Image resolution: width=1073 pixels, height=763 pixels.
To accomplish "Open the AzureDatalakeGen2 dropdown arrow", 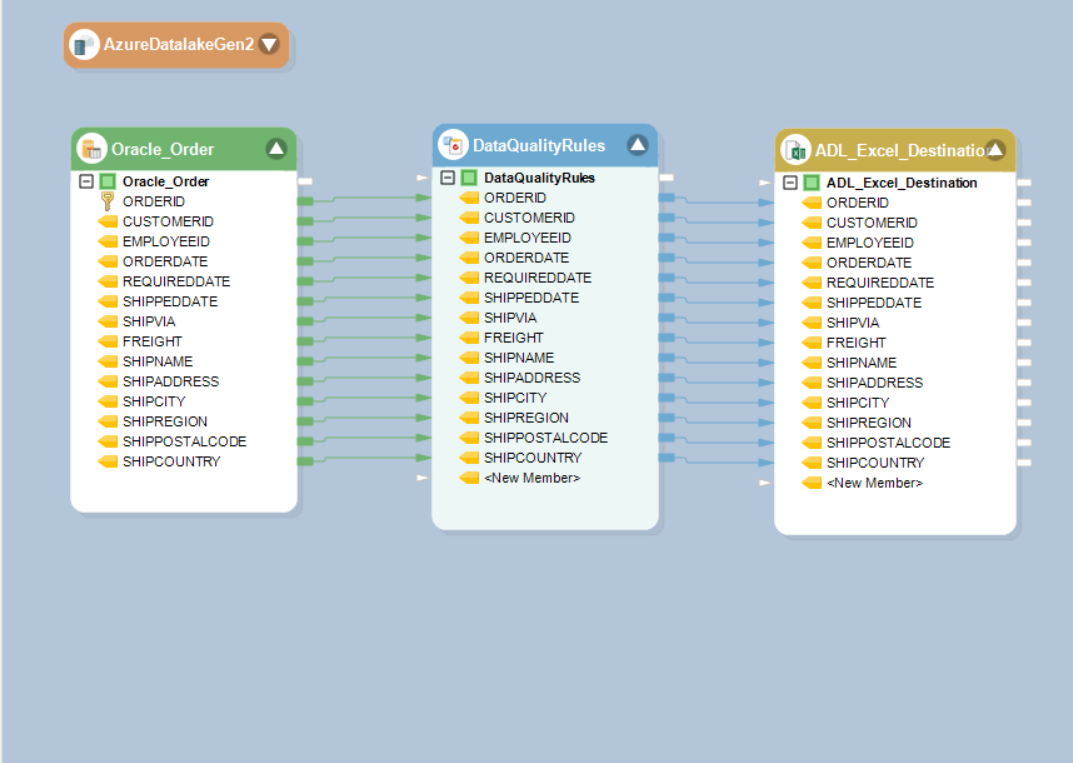I will (x=269, y=44).
